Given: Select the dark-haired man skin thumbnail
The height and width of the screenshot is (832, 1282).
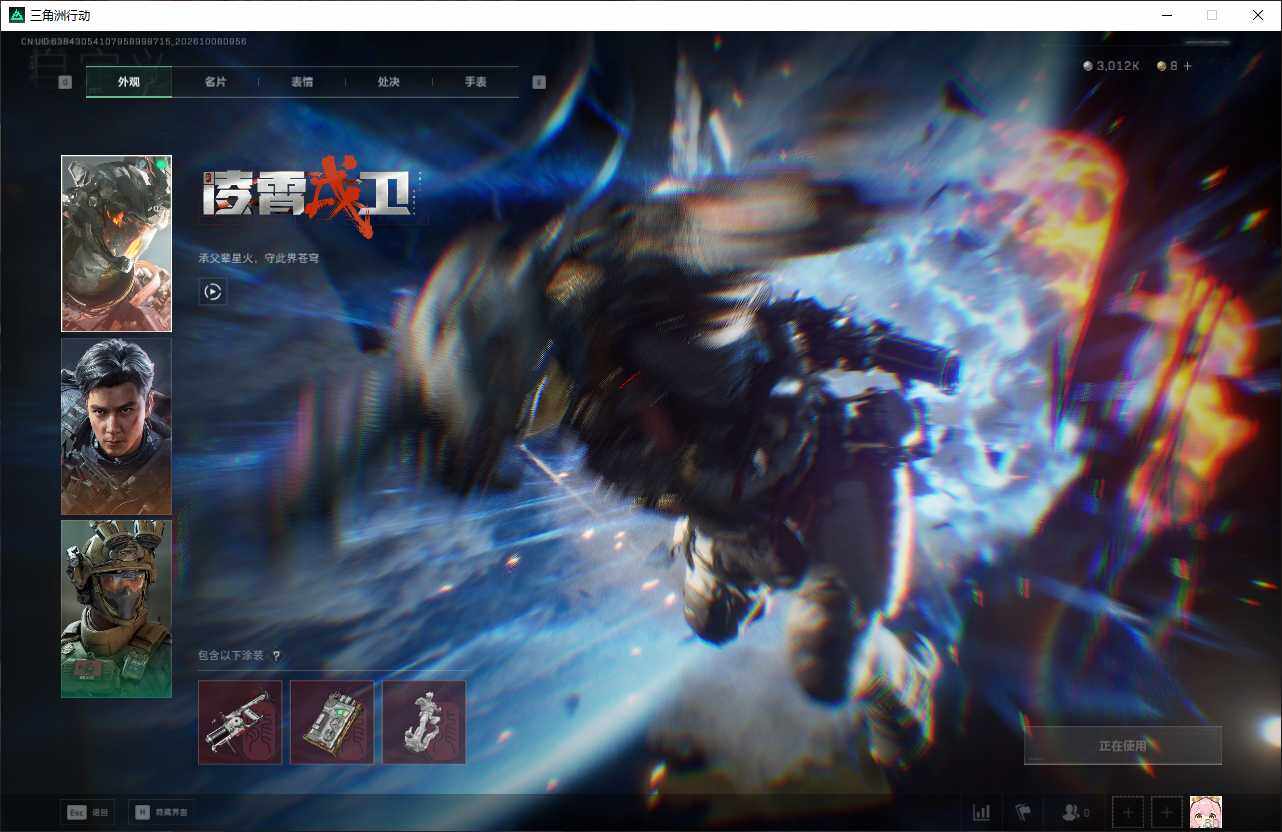Looking at the screenshot, I should pyautogui.click(x=116, y=426).
